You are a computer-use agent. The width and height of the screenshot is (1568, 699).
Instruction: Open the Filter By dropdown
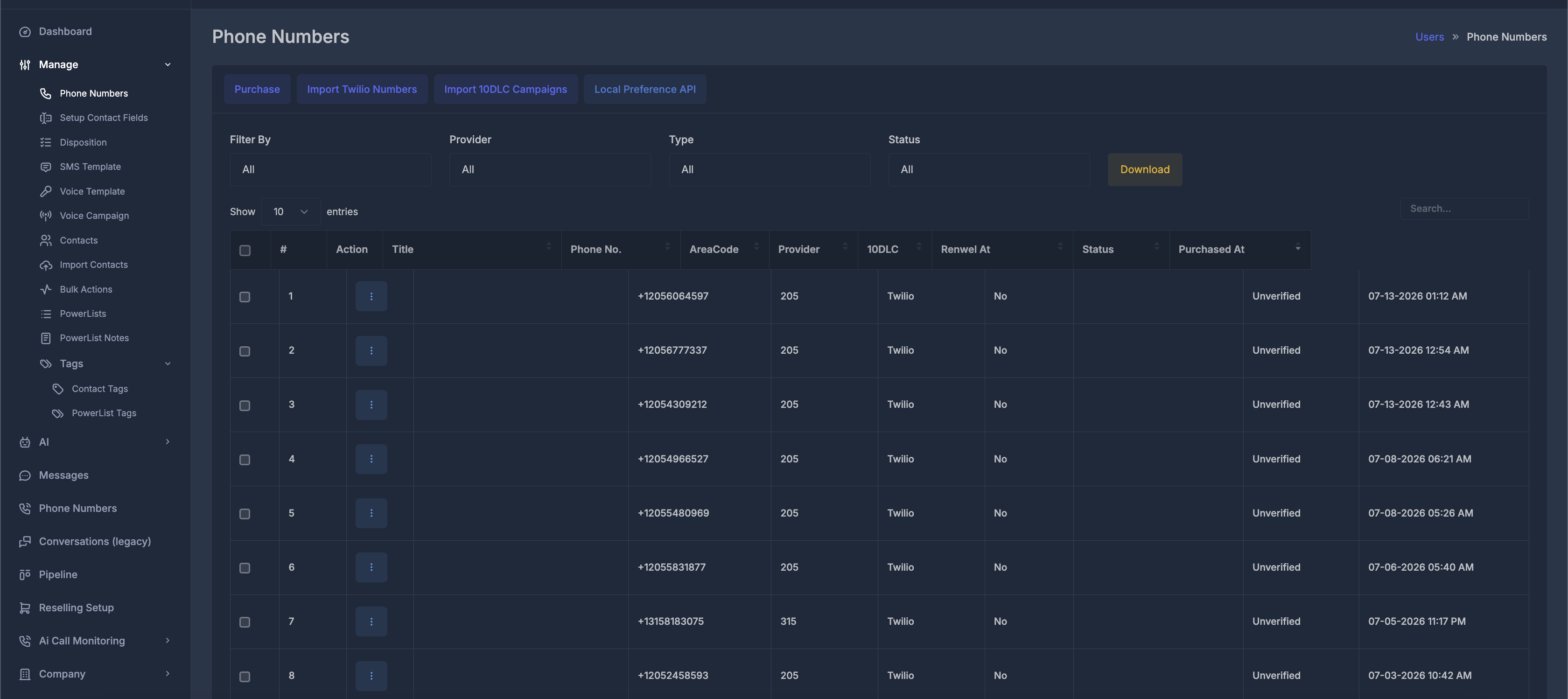point(330,169)
